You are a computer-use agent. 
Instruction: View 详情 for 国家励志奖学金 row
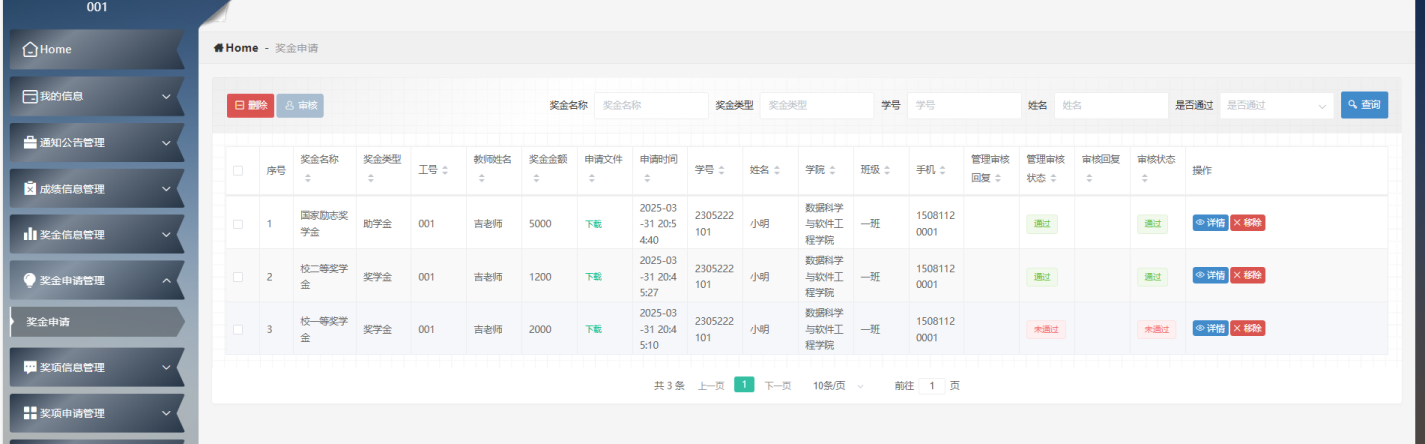(1210, 223)
